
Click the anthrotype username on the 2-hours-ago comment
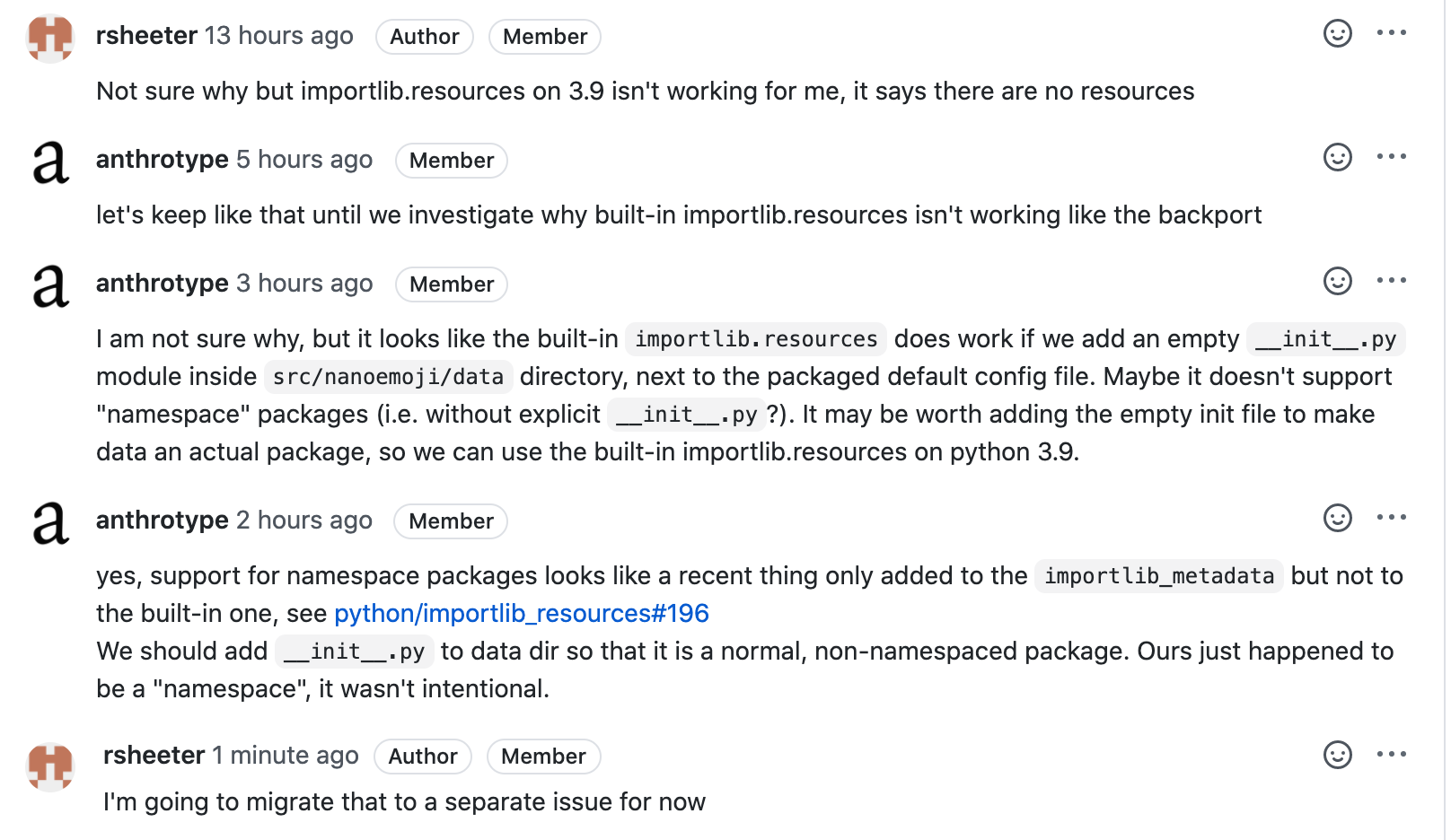tap(162, 520)
